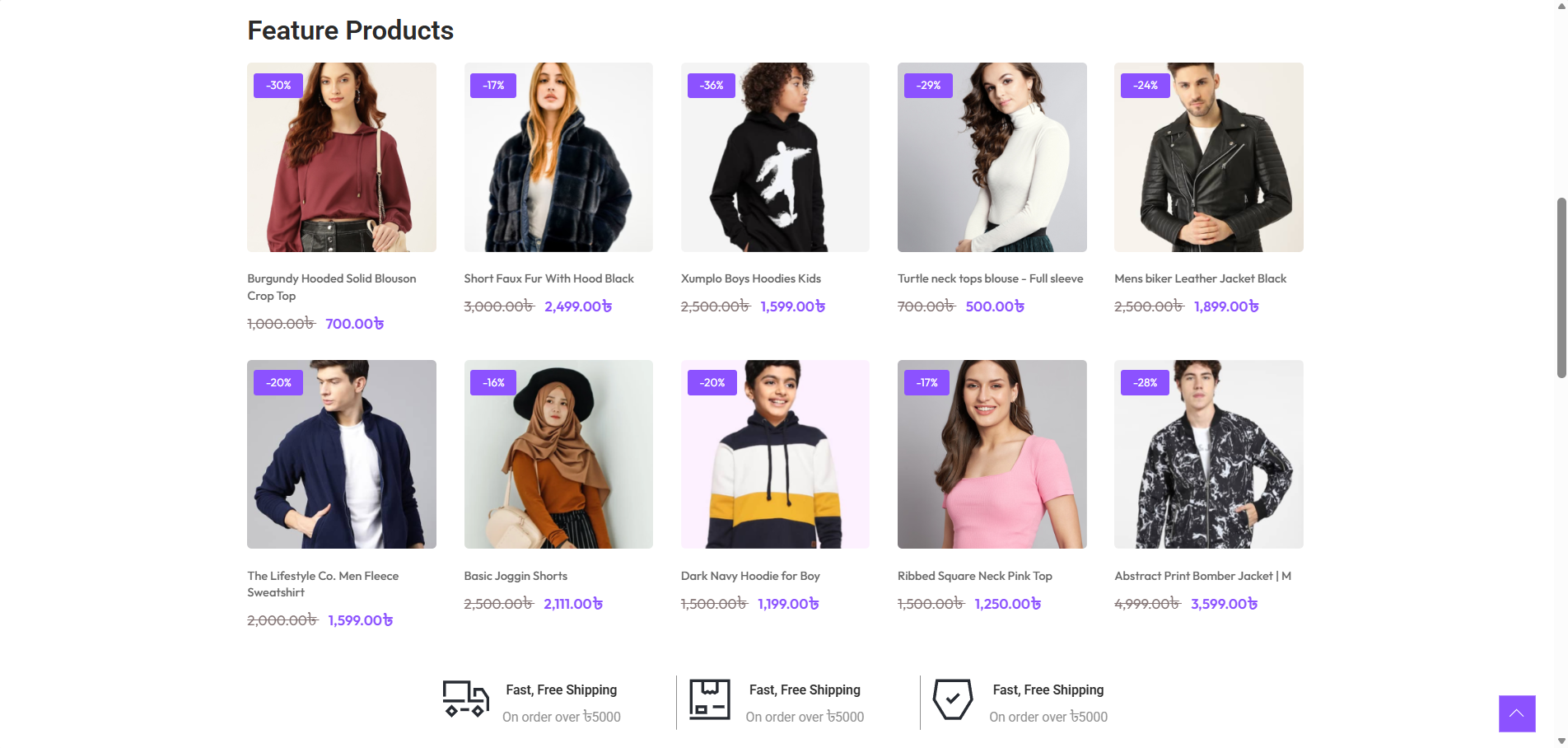Click the -24% discount badge
This screenshot has height=748, width=1568.
point(1145,86)
